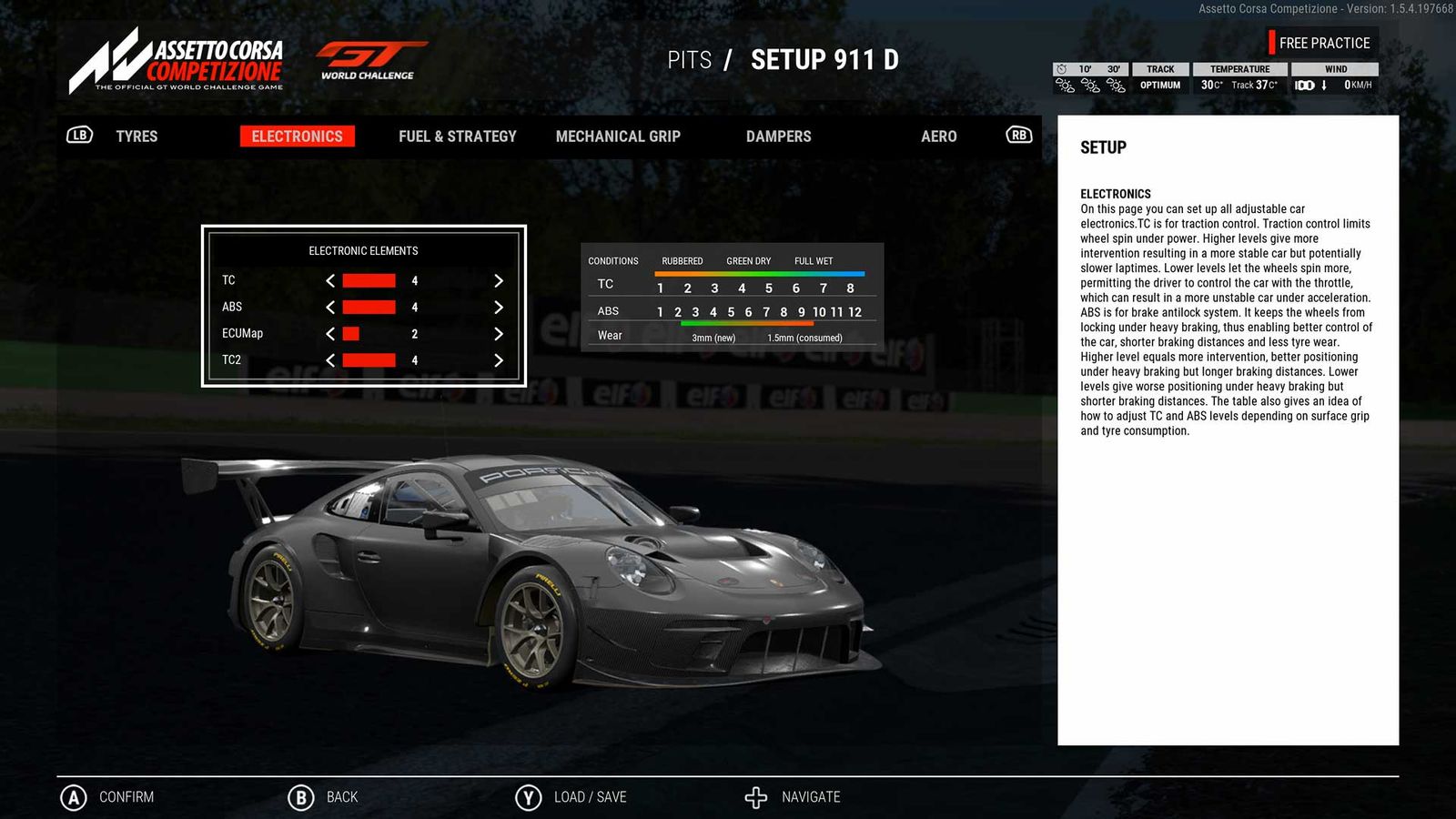Increase the ABS level with right arrow
Image resolution: width=1456 pixels, height=819 pixels.
coord(498,308)
